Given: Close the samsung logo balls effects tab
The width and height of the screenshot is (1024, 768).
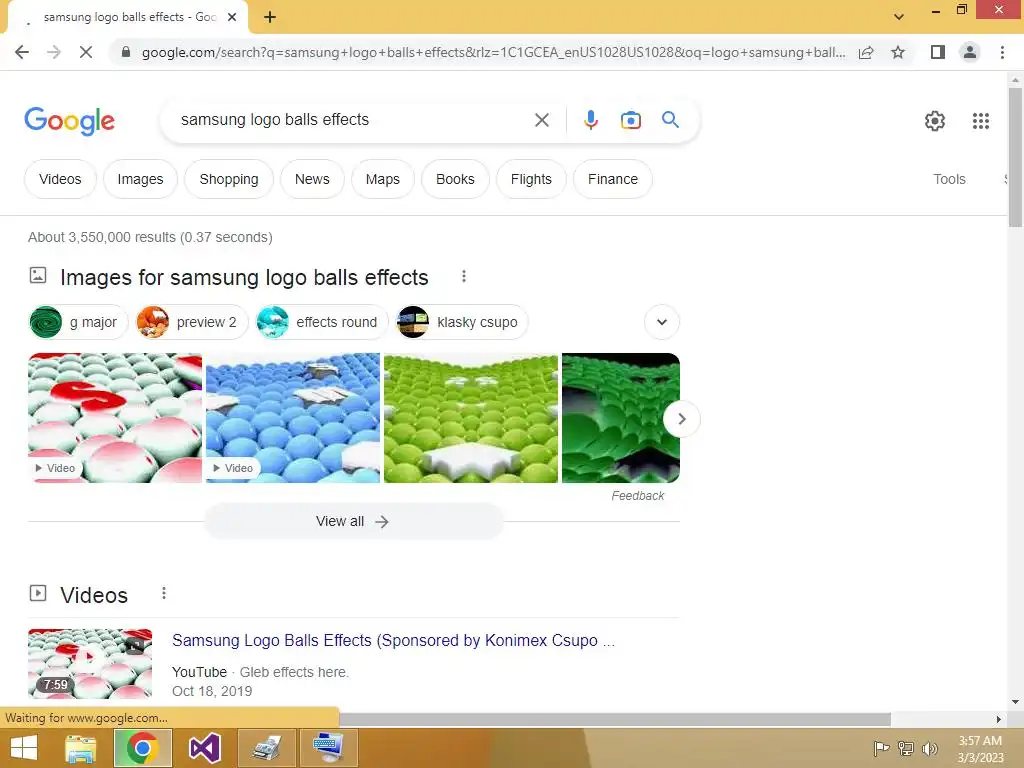Looking at the screenshot, I should coord(232,17).
